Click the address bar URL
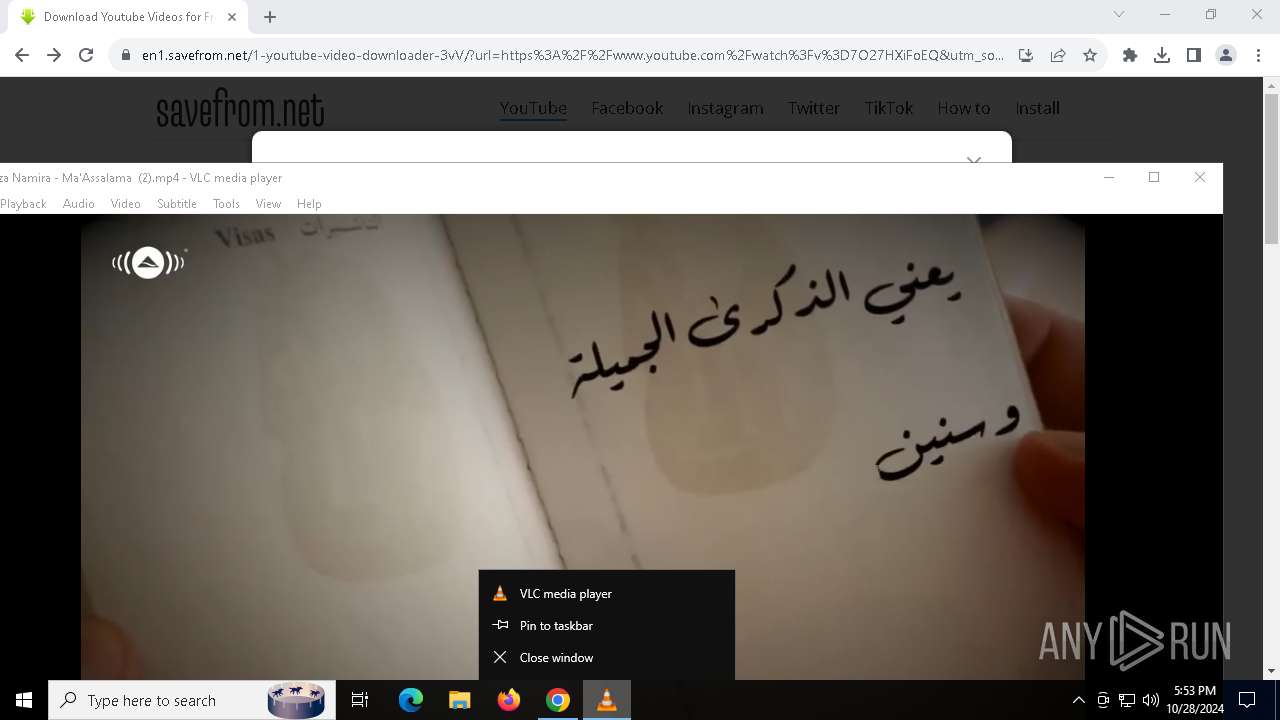This screenshot has height=720, width=1280. (x=572, y=56)
